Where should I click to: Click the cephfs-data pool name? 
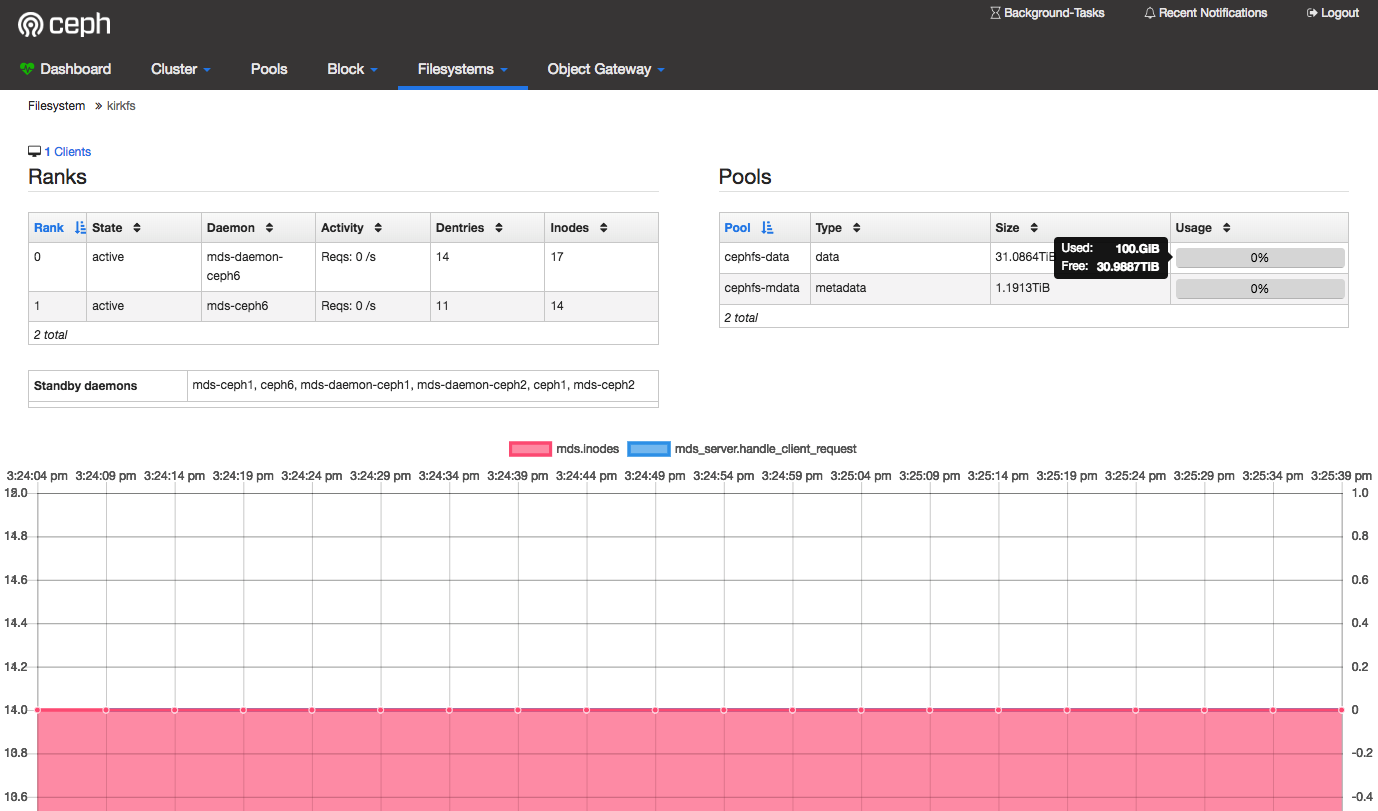point(757,257)
